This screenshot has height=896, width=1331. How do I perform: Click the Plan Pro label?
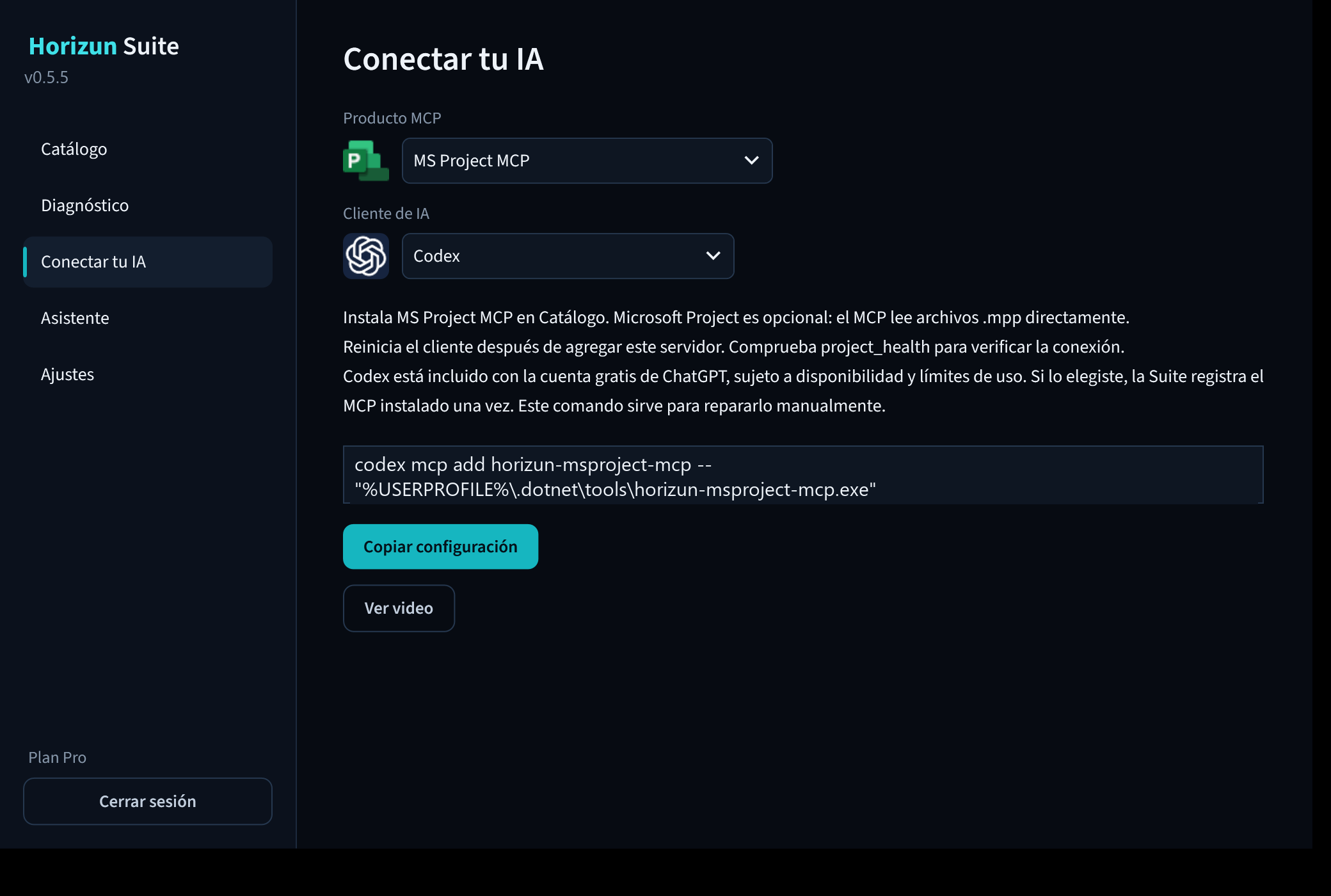57,758
